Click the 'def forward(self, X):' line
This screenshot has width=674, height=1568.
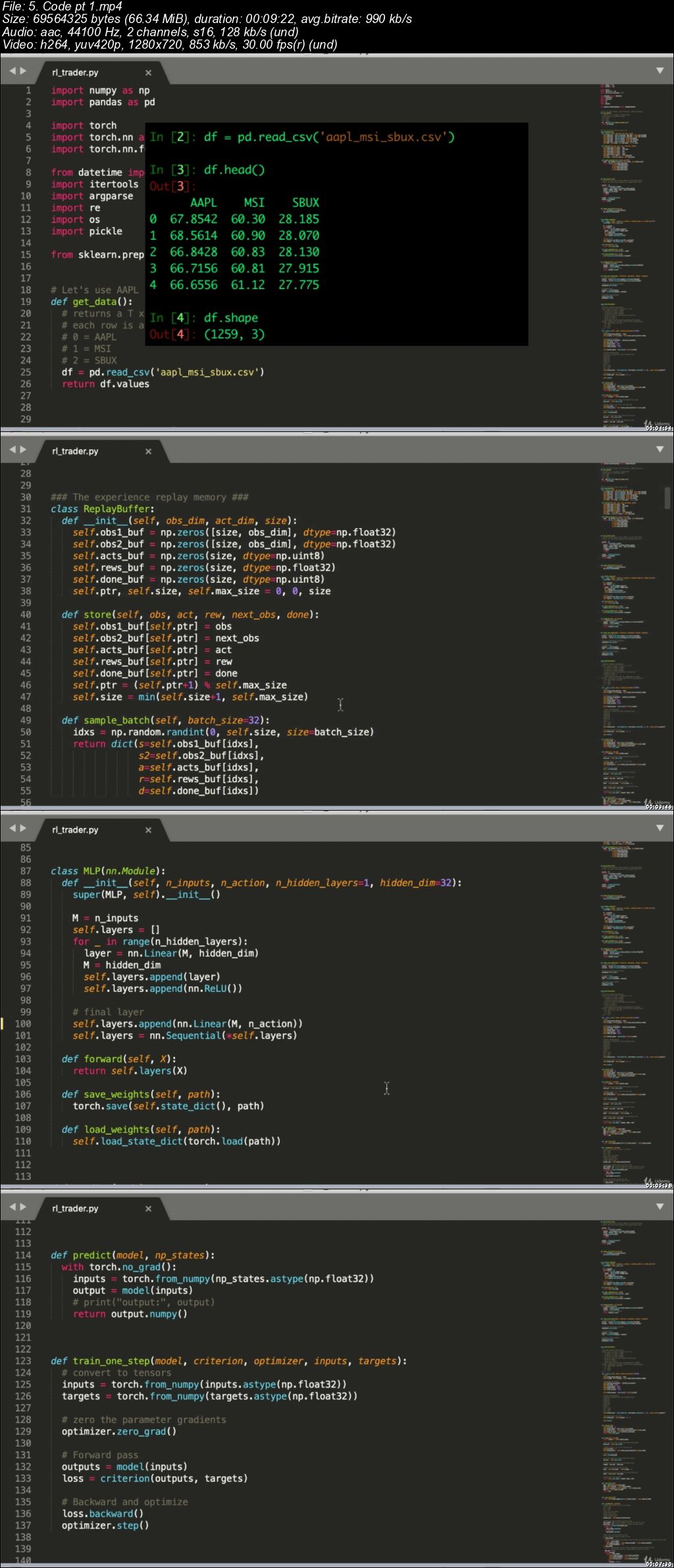[x=119, y=1059]
